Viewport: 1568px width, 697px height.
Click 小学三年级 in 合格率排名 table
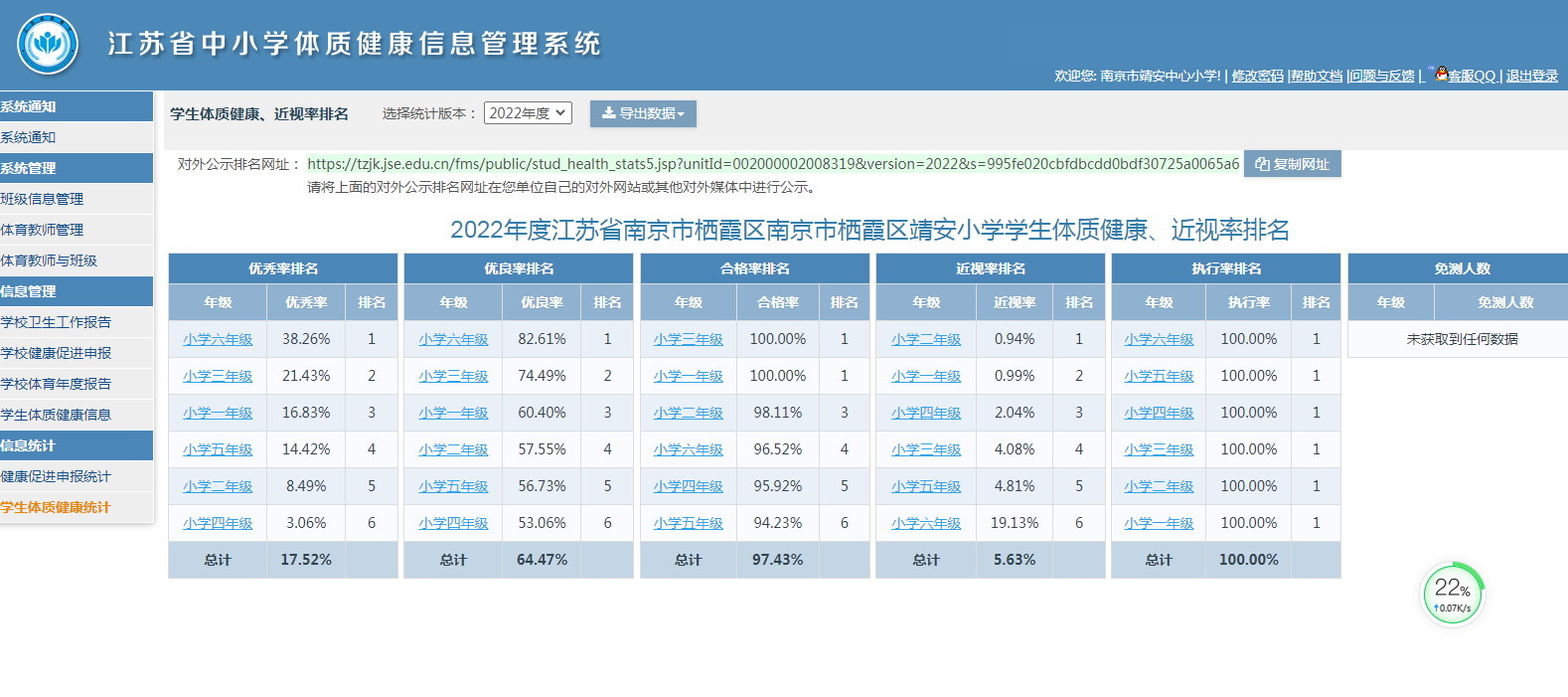coord(689,339)
